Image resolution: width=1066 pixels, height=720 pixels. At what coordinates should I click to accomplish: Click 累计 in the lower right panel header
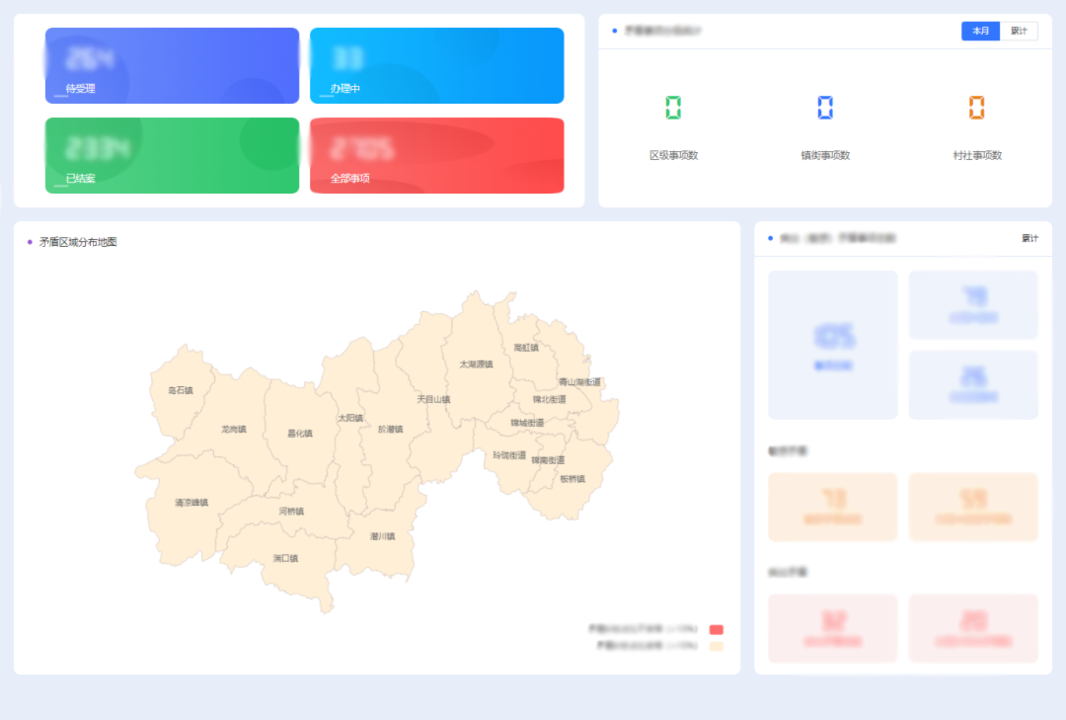point(1030,239)
